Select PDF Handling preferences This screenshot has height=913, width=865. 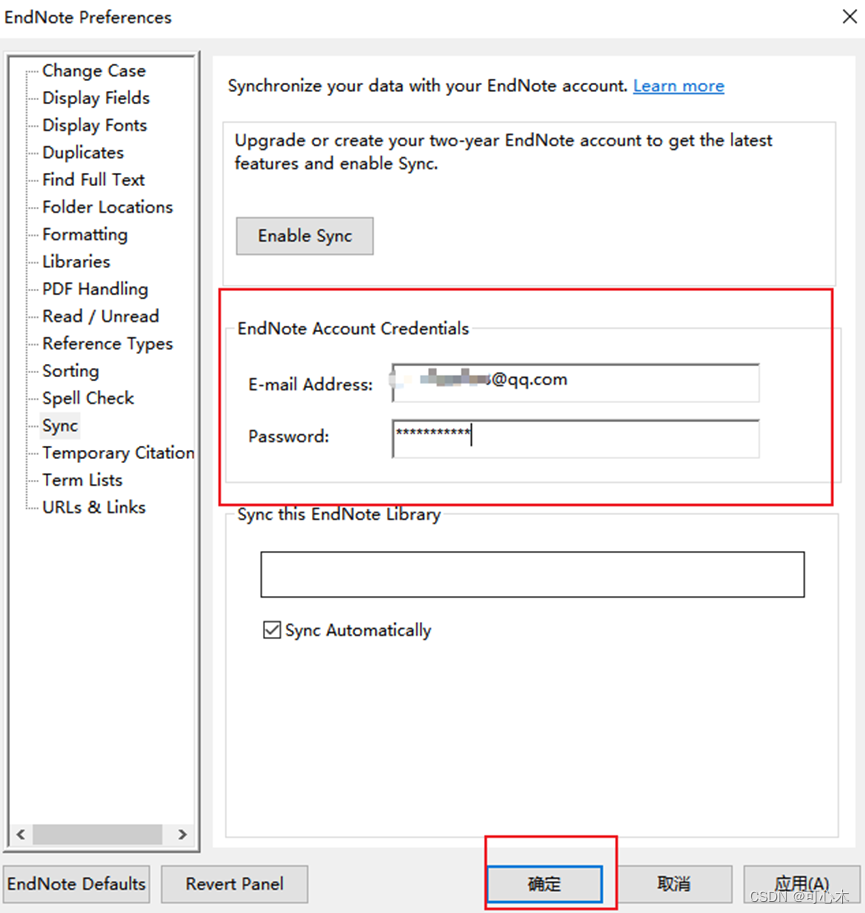point(95,289)
